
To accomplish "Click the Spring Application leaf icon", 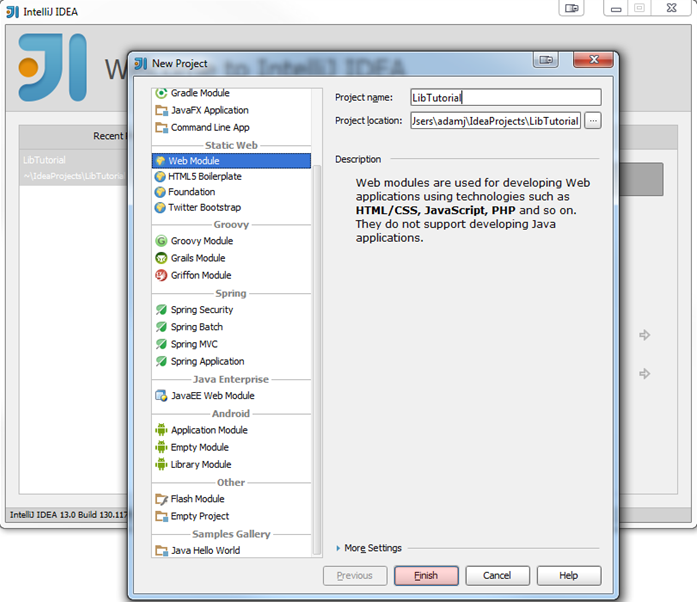I will 161,361.
